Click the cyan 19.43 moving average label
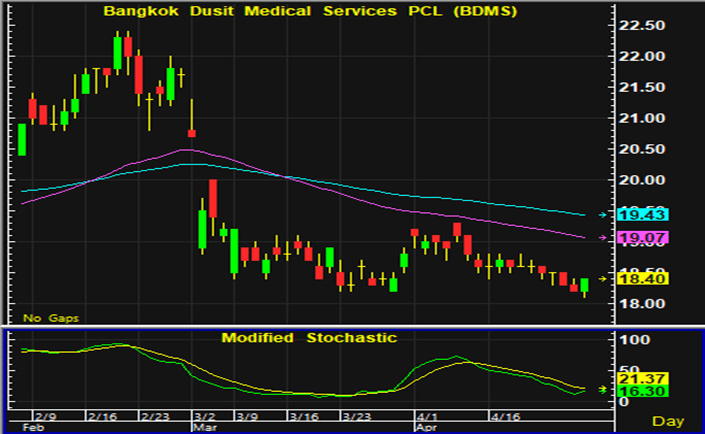Viewport: 705px width, 434px height. click(643, 215)
